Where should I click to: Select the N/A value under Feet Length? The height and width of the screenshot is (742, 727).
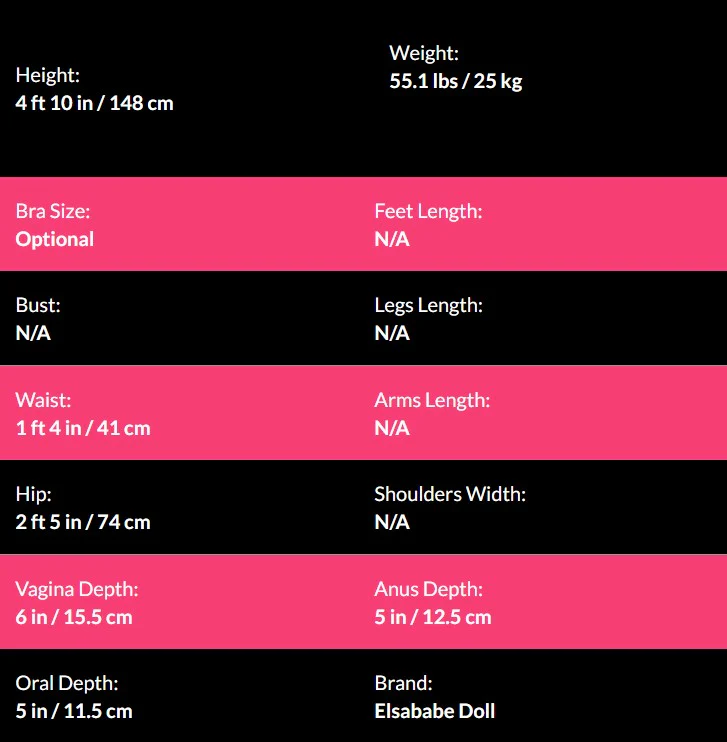(x=392, y=239)
